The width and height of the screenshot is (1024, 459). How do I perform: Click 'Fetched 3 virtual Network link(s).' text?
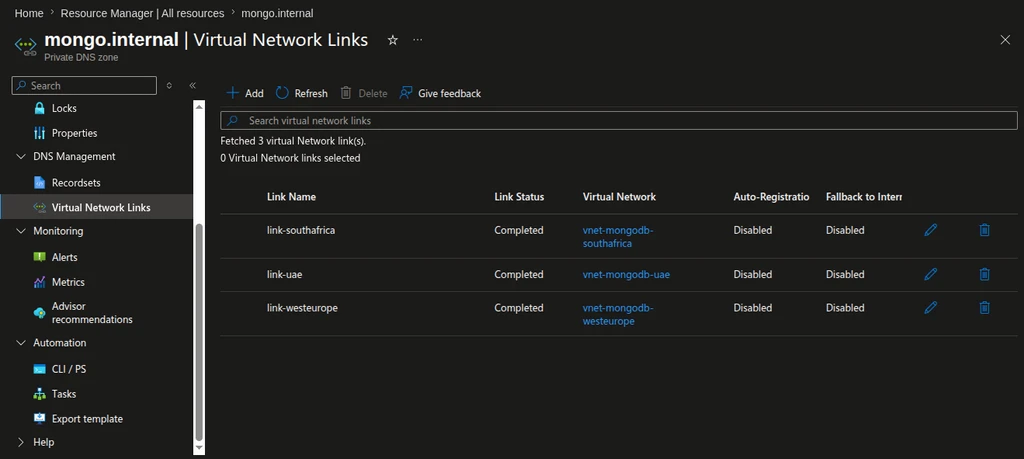point(293,140)
